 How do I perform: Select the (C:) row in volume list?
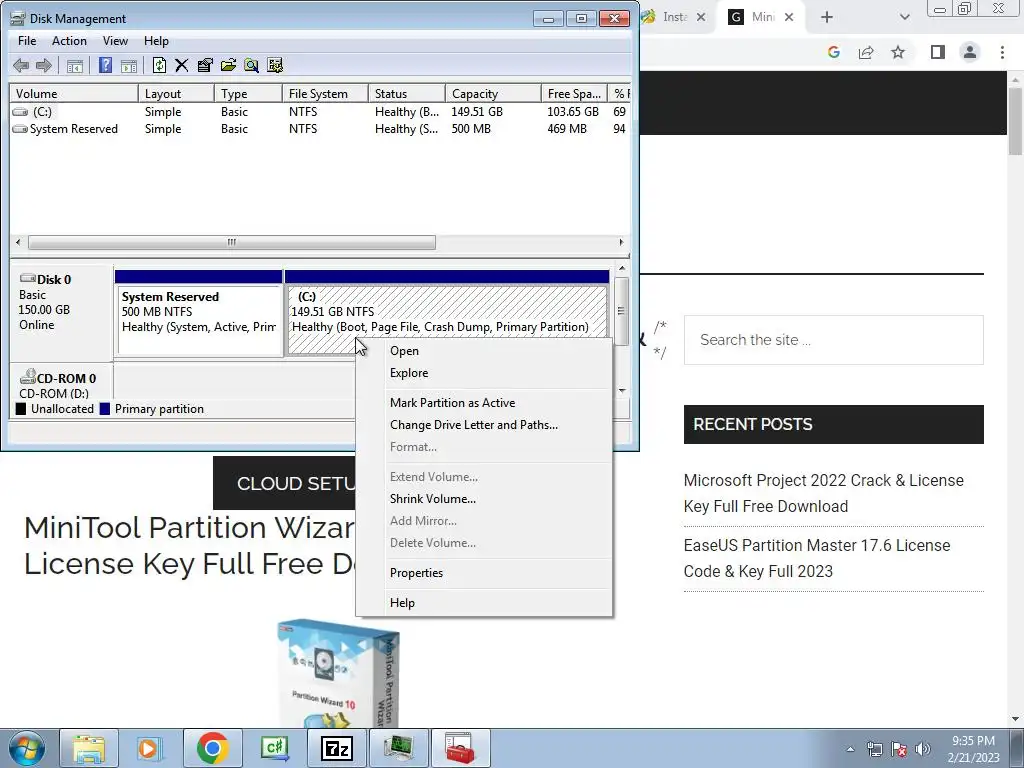click(x=320, y=112)
